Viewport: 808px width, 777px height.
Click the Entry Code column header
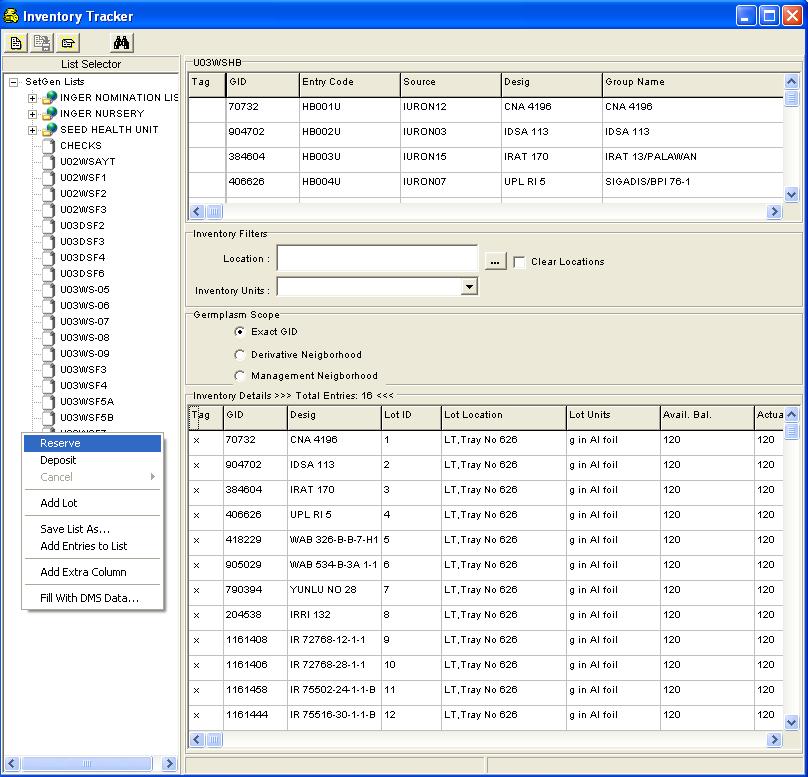(x=349, y=85)
